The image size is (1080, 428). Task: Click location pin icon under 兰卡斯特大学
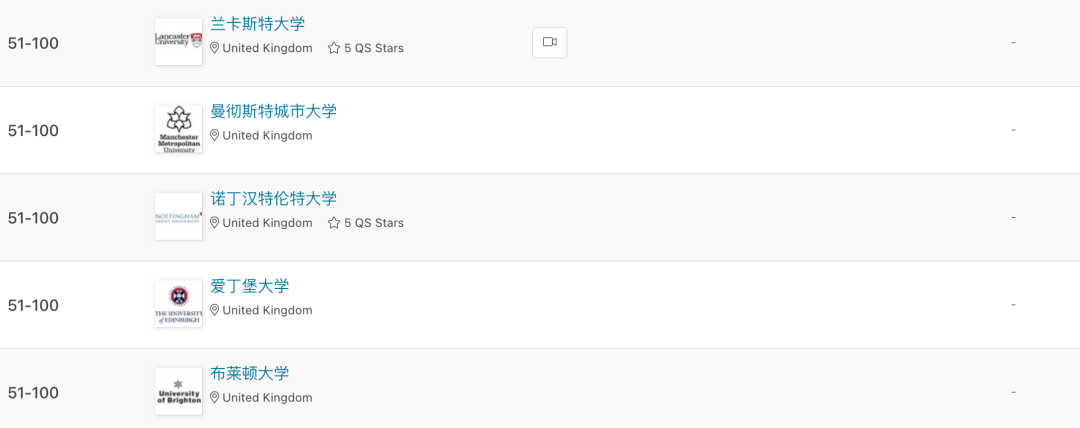[214, 48]
